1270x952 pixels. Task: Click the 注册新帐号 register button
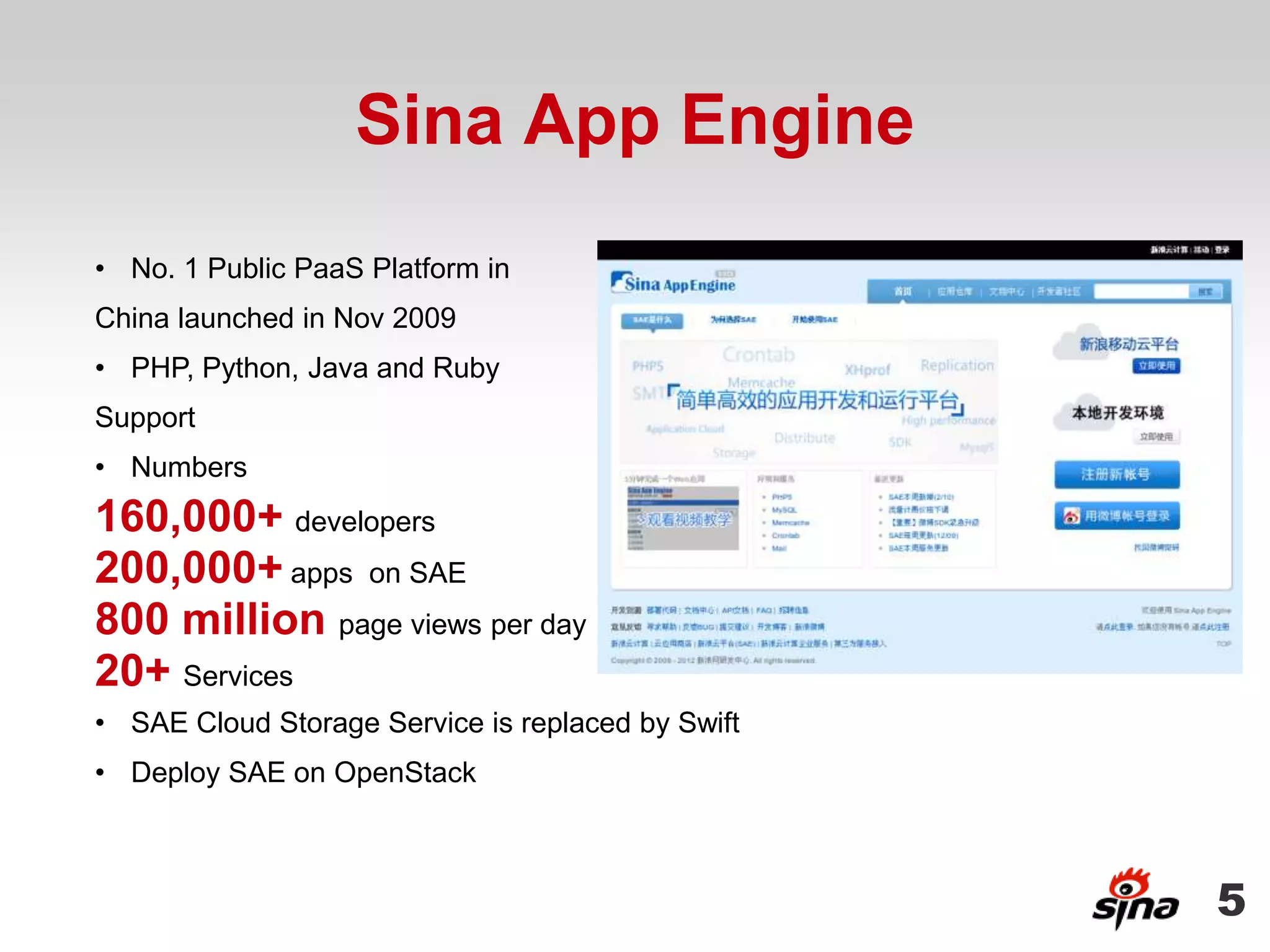point(1117,475)
